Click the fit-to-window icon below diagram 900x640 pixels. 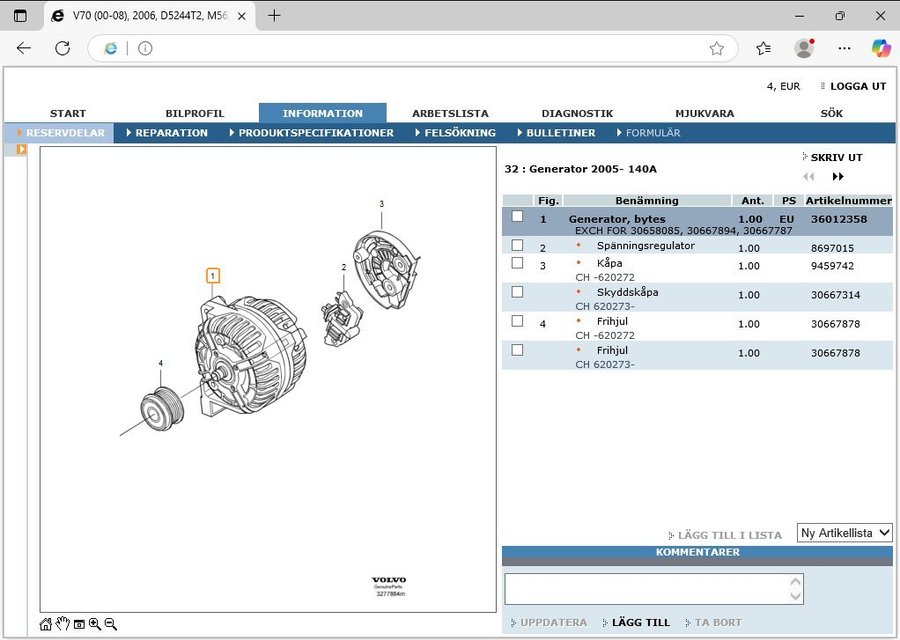79,624
